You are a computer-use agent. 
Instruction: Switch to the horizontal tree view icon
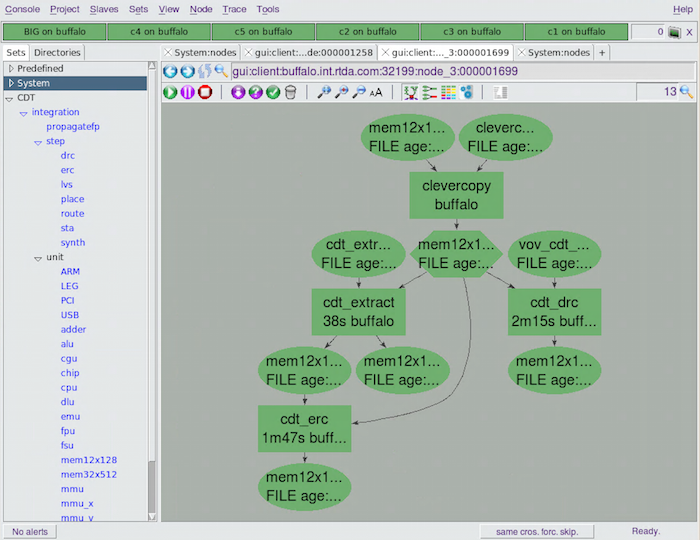click(430, 92)
